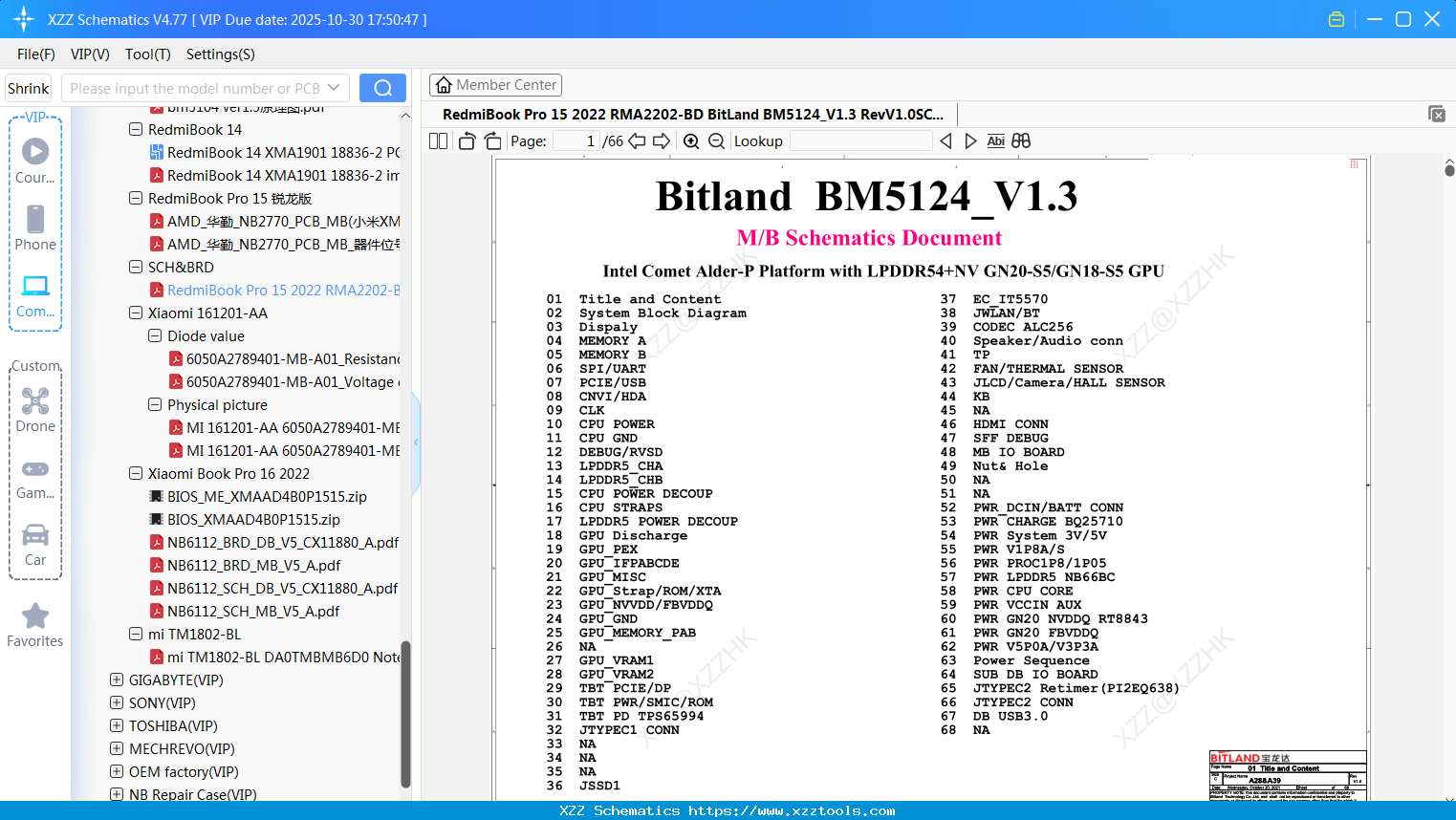Screen dimensions: 1456x820
Task: Open BIOS_ME_XMAAD4B0P1515.zip file
Action: [x=258, y=497]
